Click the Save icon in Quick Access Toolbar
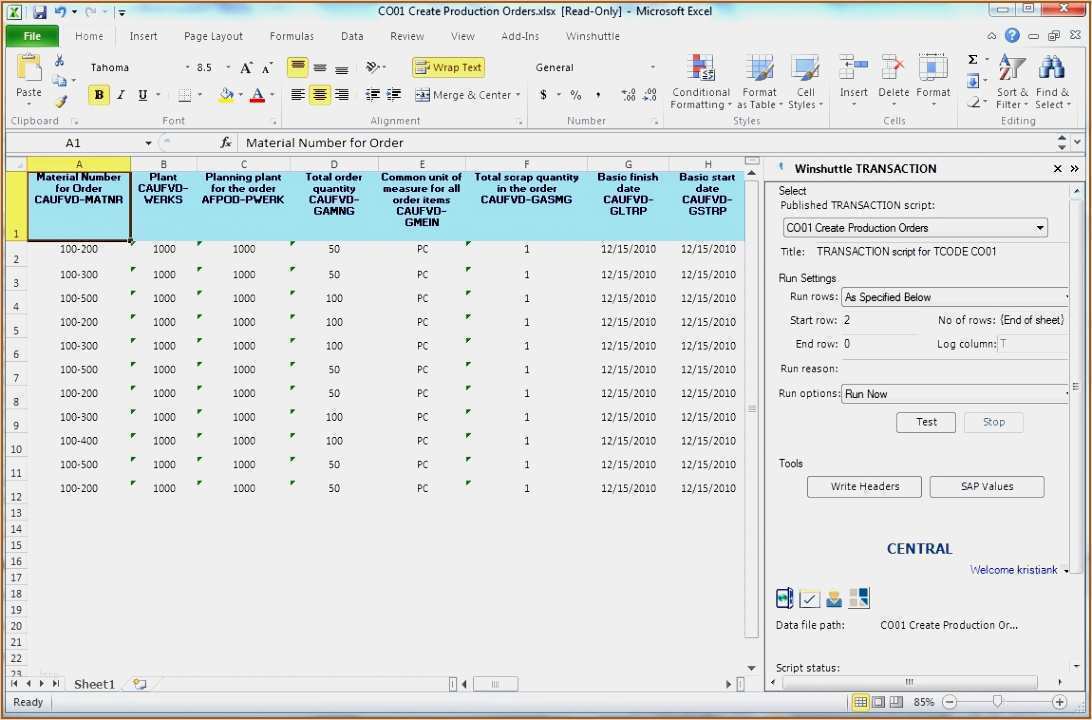Image resolution: width=1092 pixels, height=720 pixels. (37, 11)
